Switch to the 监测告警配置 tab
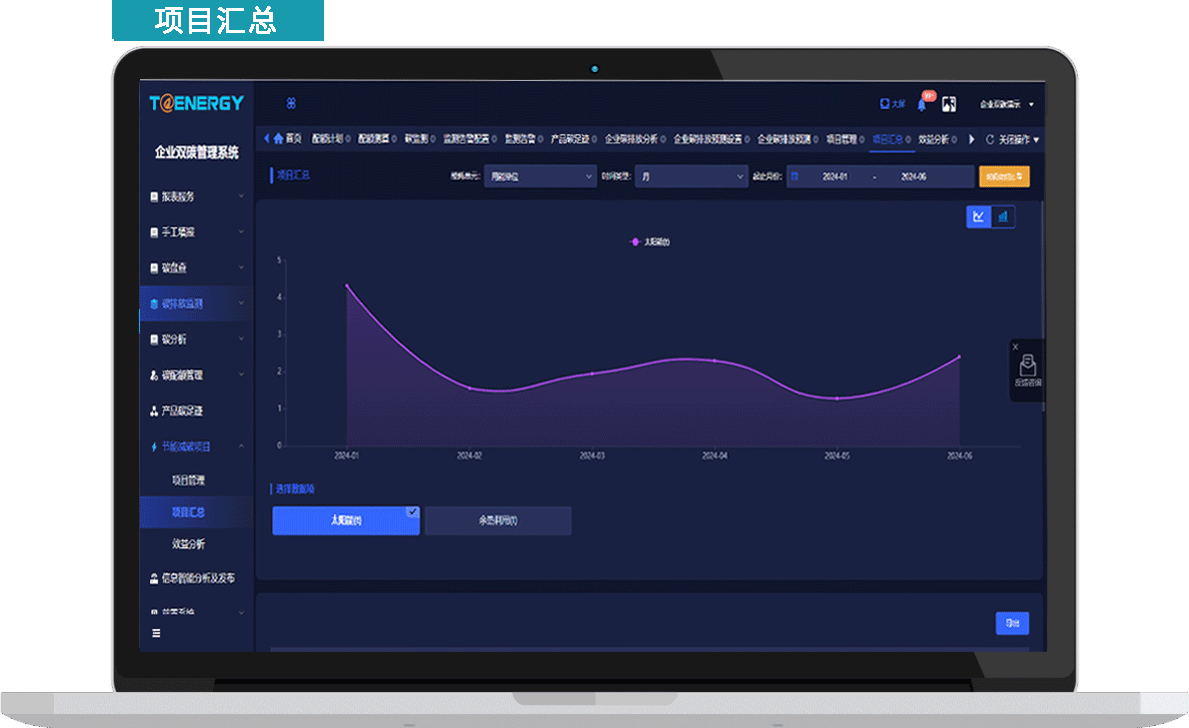 466,140
